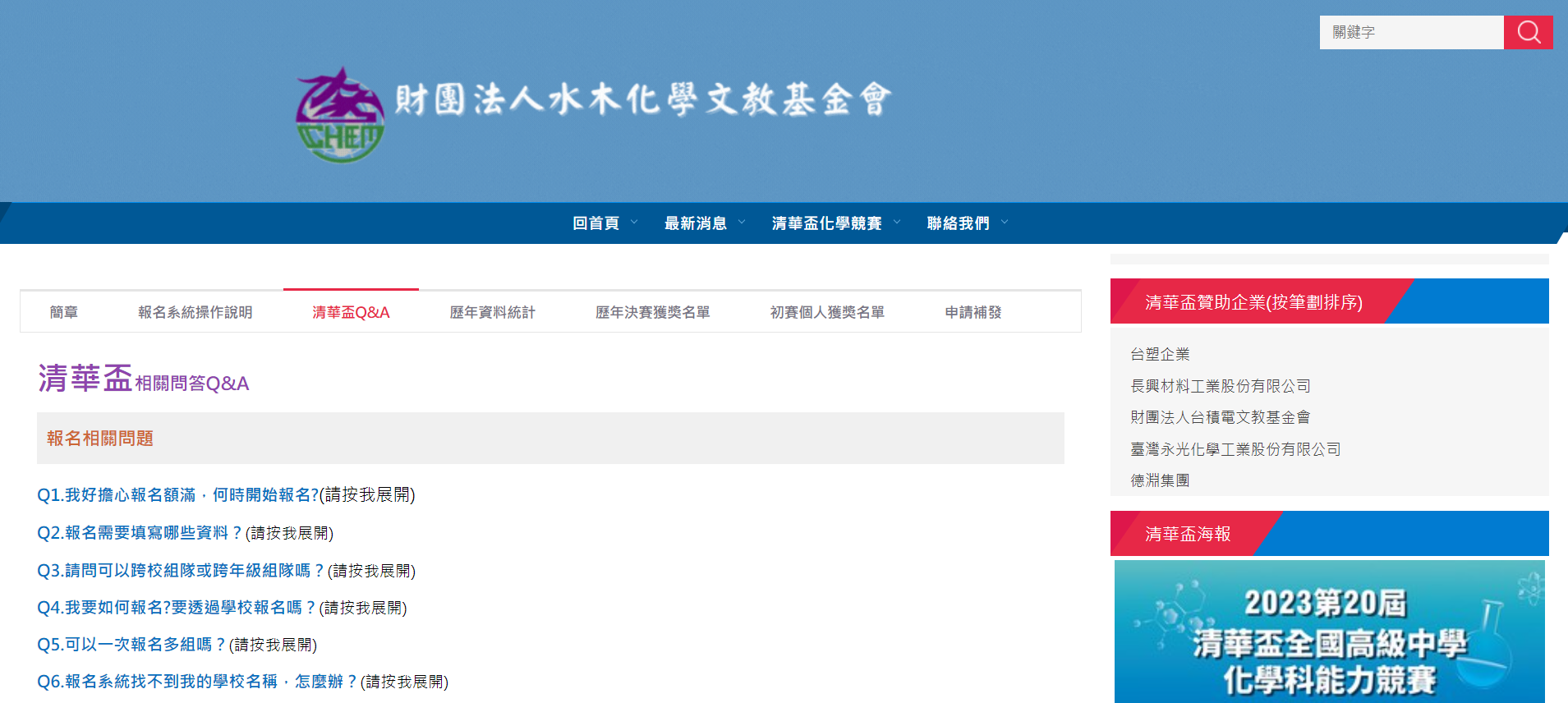Click the 報名相關問題 section heading
This screenshot has height=703, width=1568.
[100, 439]
